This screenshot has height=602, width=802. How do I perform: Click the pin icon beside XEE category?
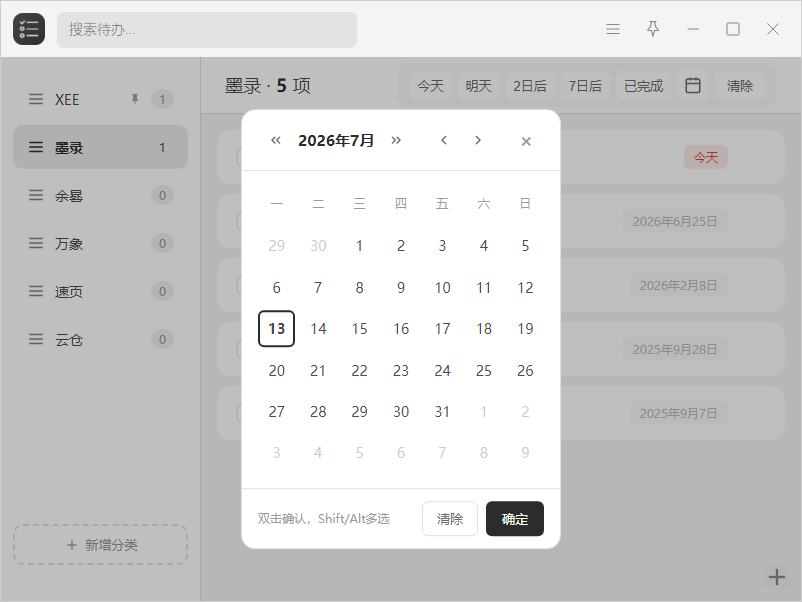pyautogui.click(x=135, y=99)
